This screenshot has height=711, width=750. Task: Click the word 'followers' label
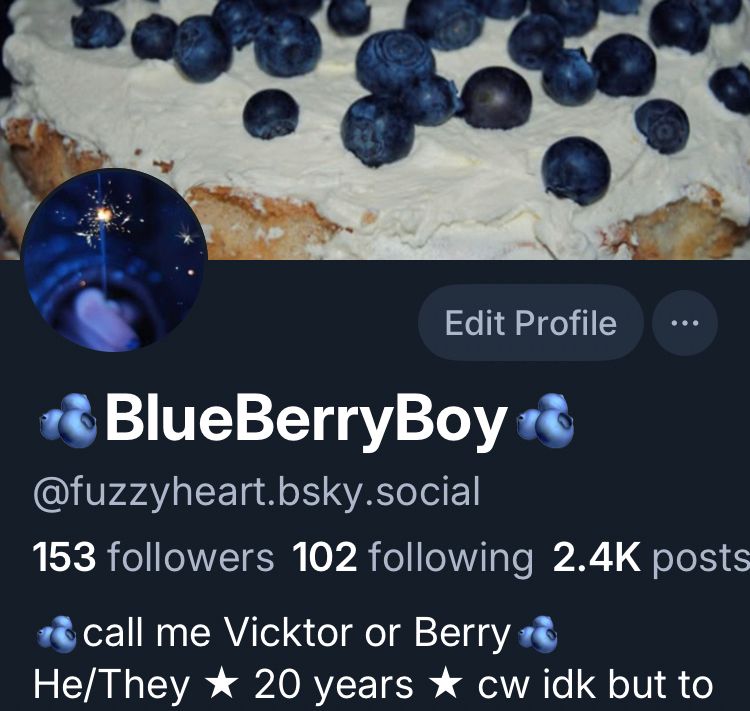click(x=191, y=557)
